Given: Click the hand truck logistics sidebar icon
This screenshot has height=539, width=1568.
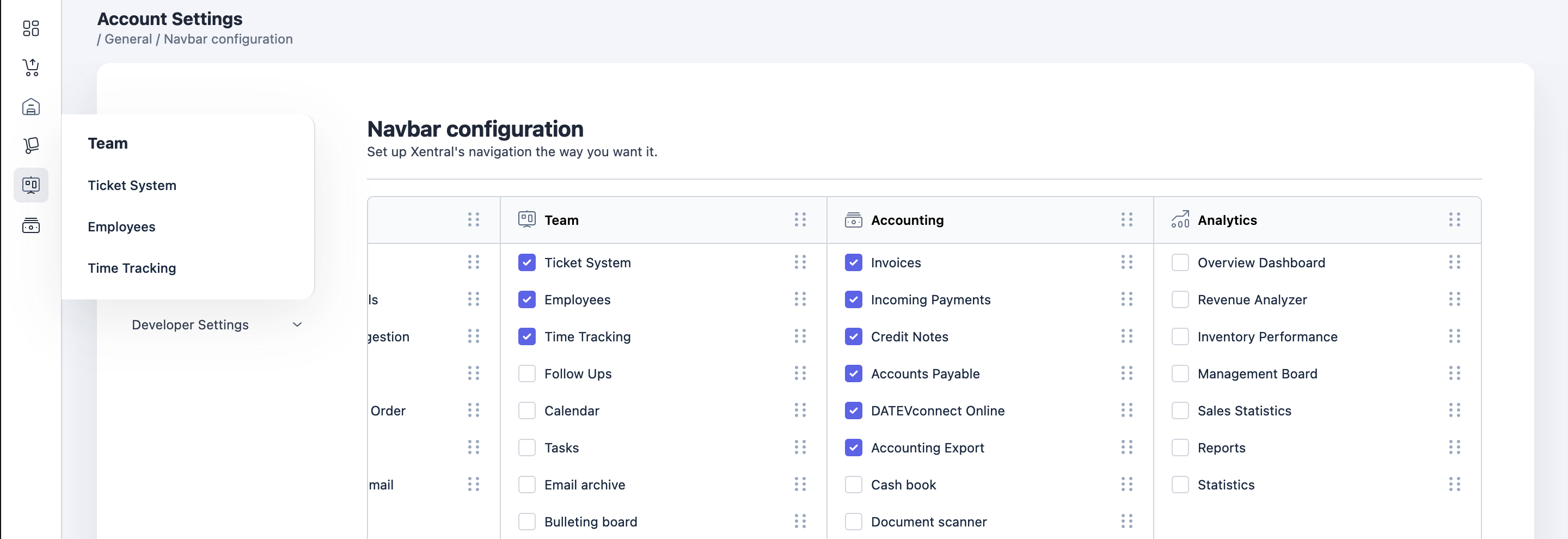Looking at the screenshot, I should click(x=31, y=145).
